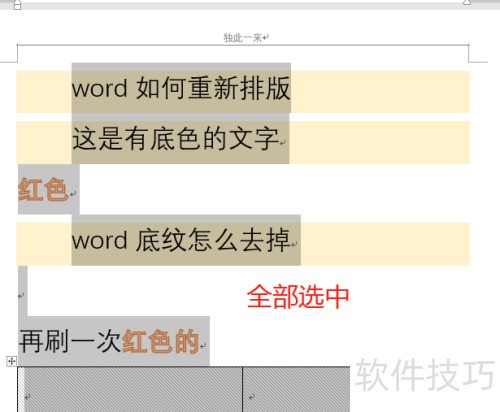Screen dimensions: 500x412
Task: Click paragraph mark after word 底纹怎么去掉
Action: tap(294, 244)
